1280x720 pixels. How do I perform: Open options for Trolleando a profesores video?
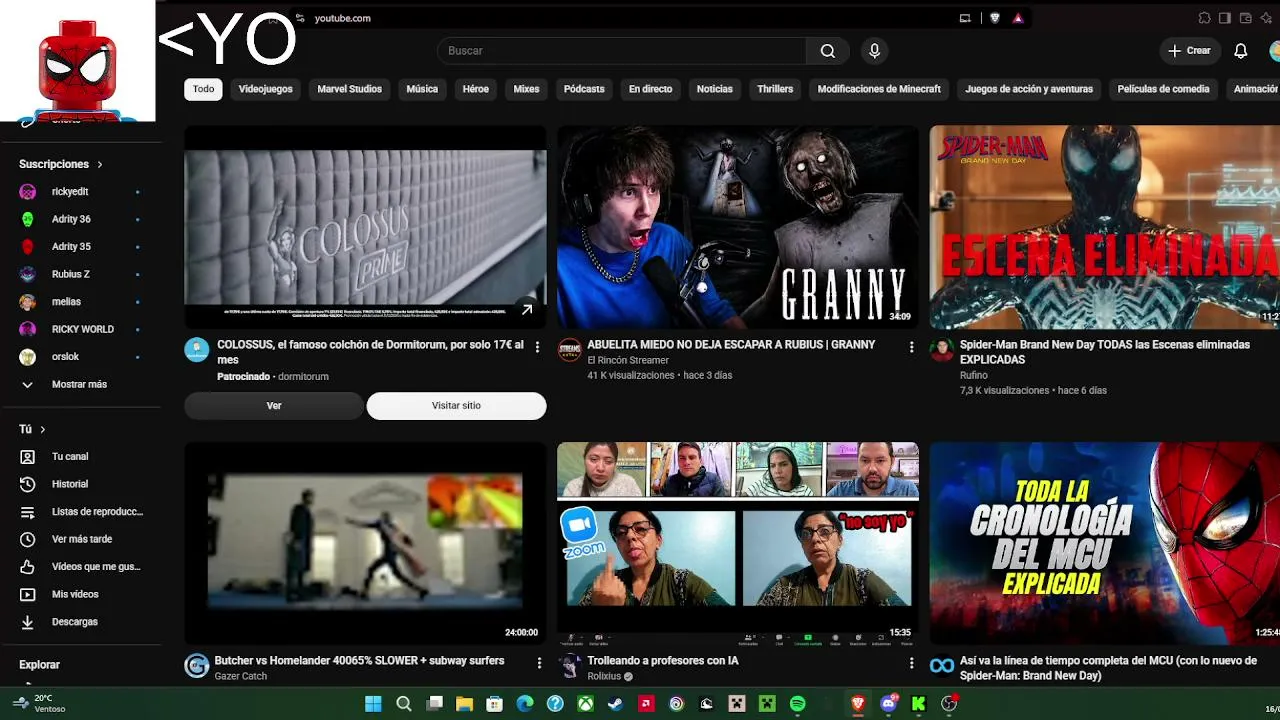pos(911,663)
